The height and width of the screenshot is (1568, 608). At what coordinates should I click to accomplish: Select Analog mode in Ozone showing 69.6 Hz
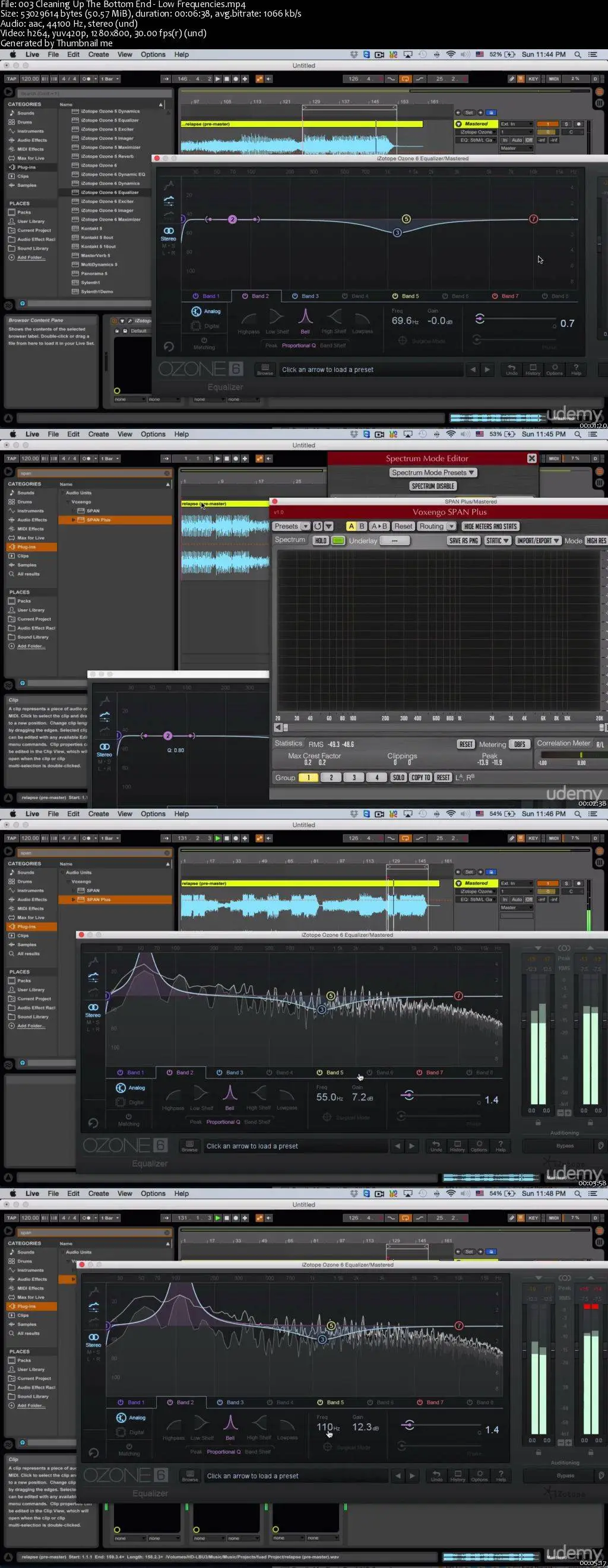pos(205,311)
